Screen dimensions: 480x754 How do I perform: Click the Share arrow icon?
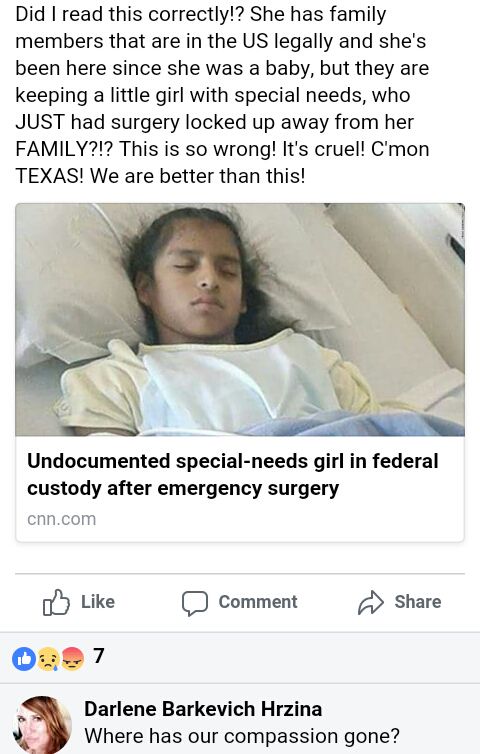pyautogui.click(x=371, y=602)
